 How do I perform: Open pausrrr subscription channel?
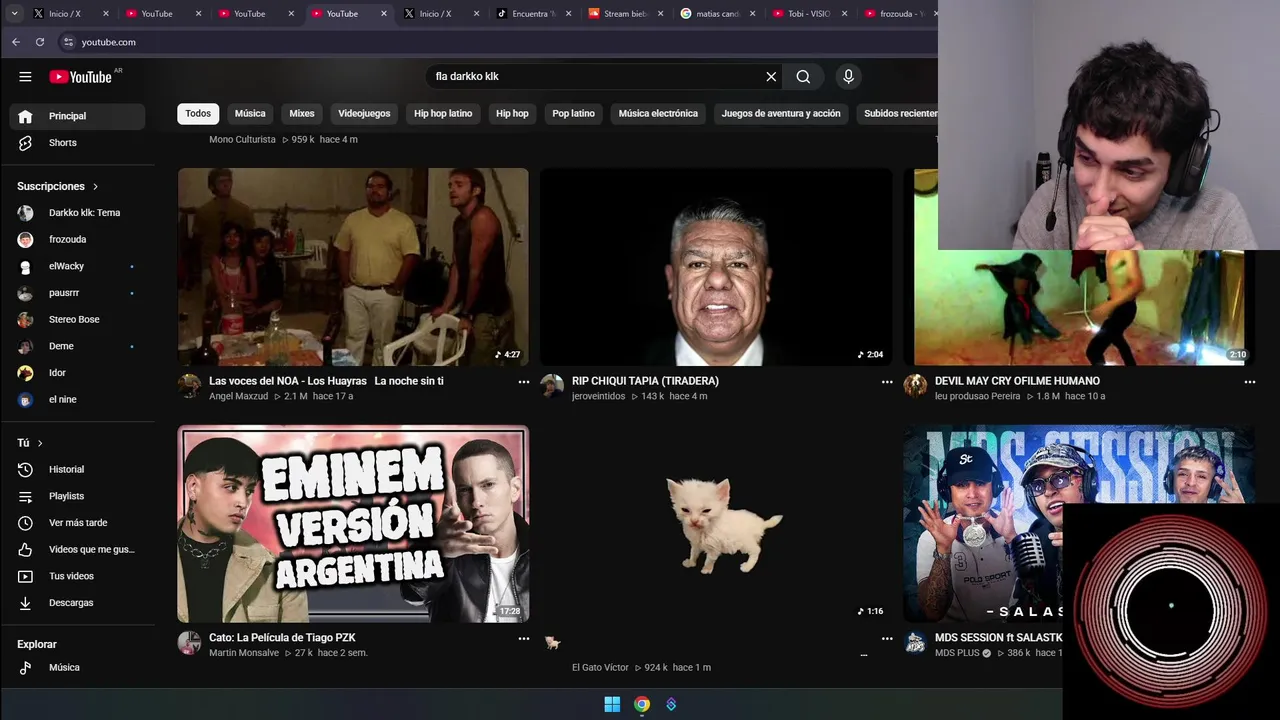coord(77,293)
